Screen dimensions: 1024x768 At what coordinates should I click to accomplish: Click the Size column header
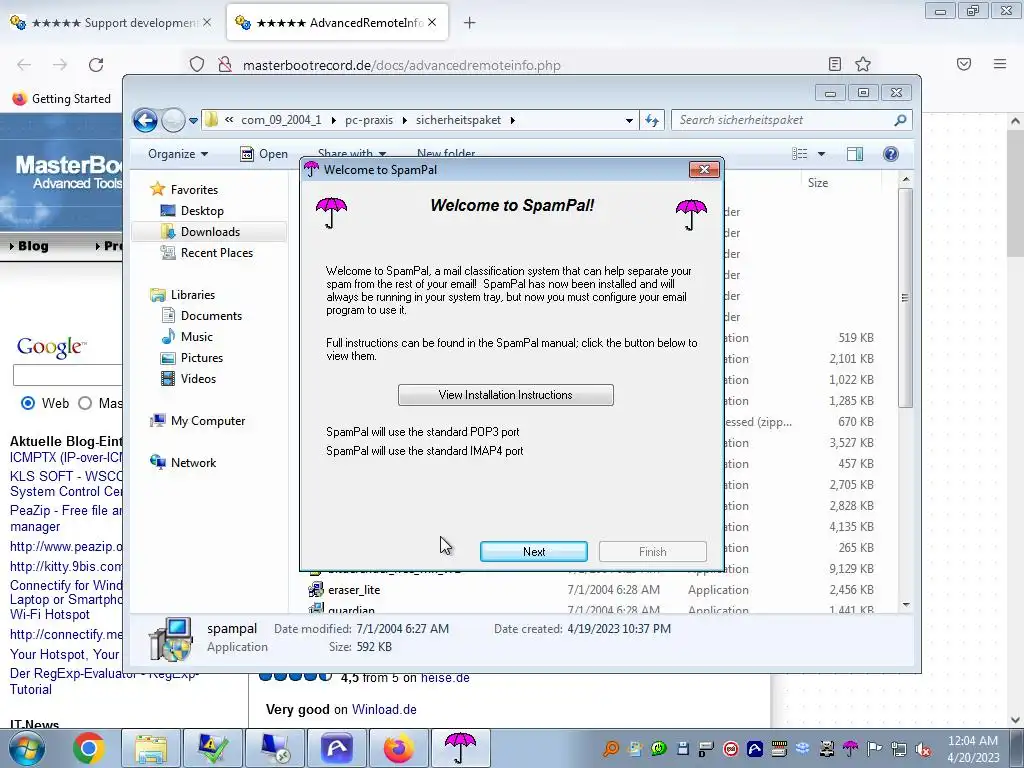click(x=818, y=183)
